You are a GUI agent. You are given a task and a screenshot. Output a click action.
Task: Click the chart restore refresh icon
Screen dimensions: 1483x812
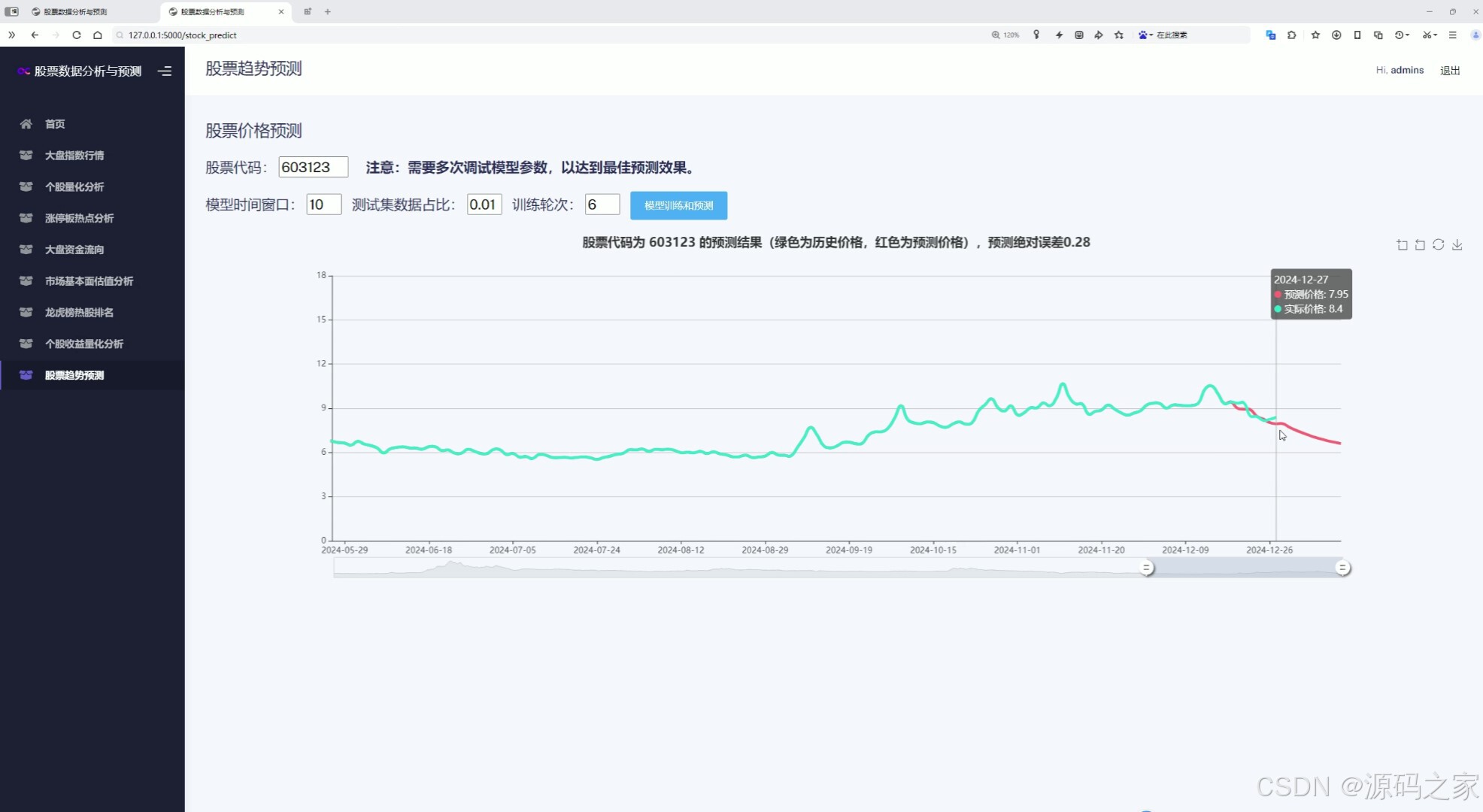(1438, 245)
